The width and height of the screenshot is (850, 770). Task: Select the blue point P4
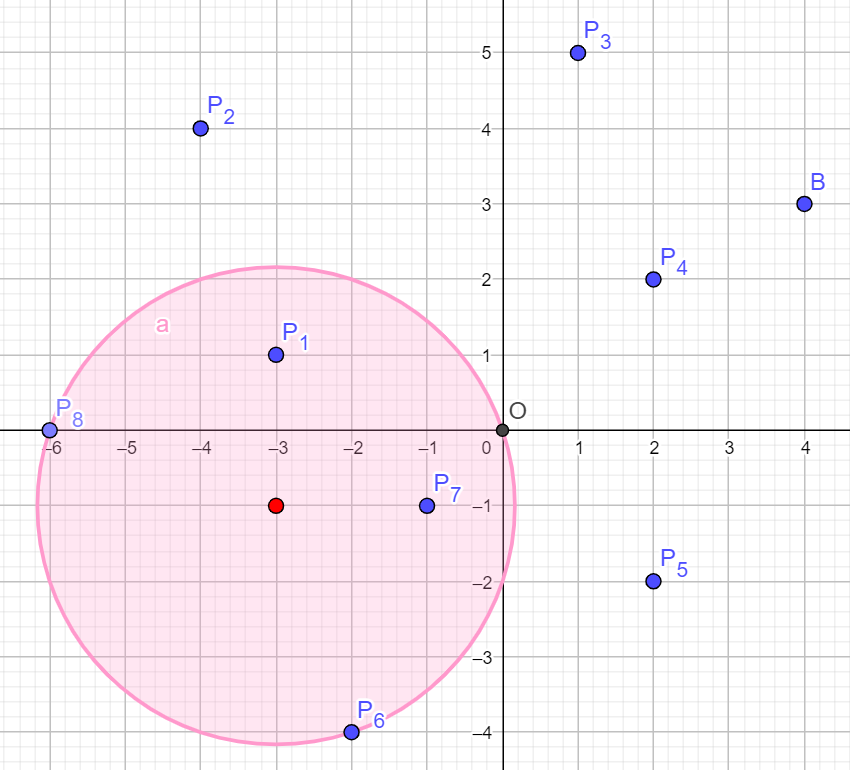pyautogui.click(x=653, y=279)
